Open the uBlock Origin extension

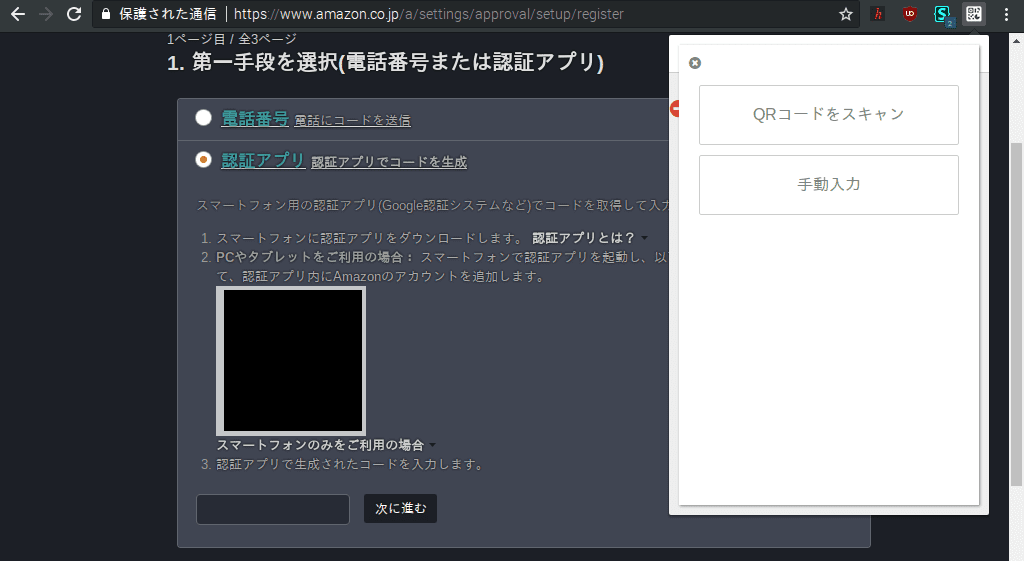coord(909,14)
